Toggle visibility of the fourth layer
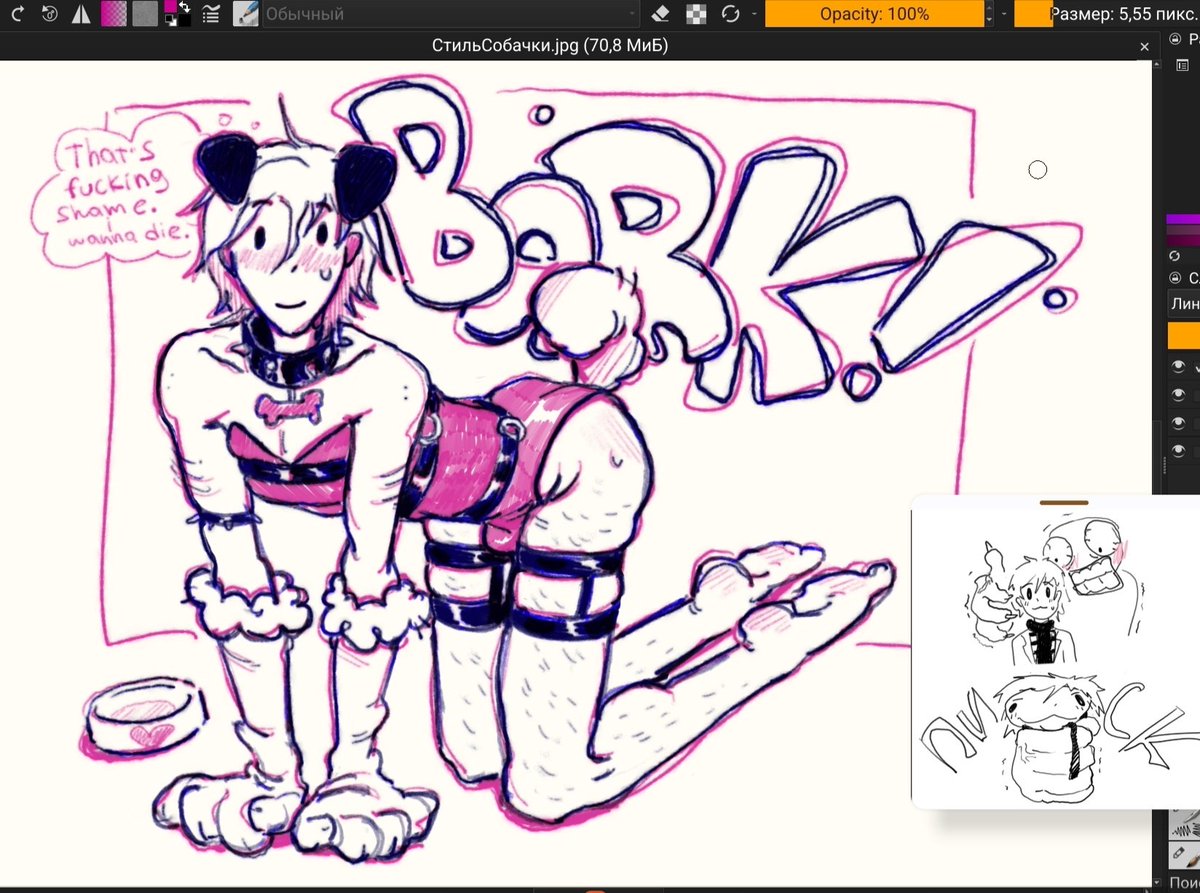Screen dimensions: 1200x893 click(1178, 451)
